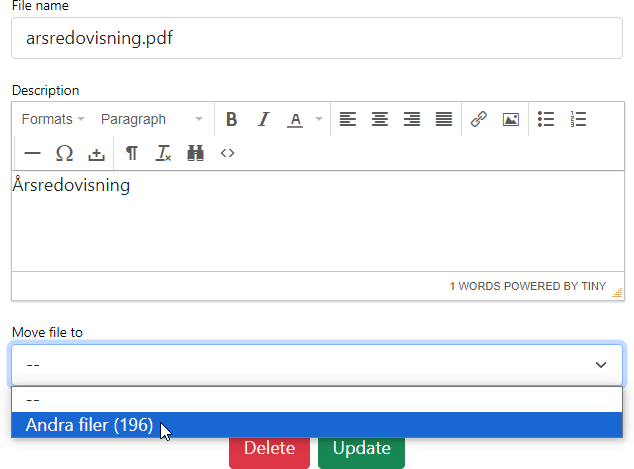Center-align the description text

pos(379,119)
